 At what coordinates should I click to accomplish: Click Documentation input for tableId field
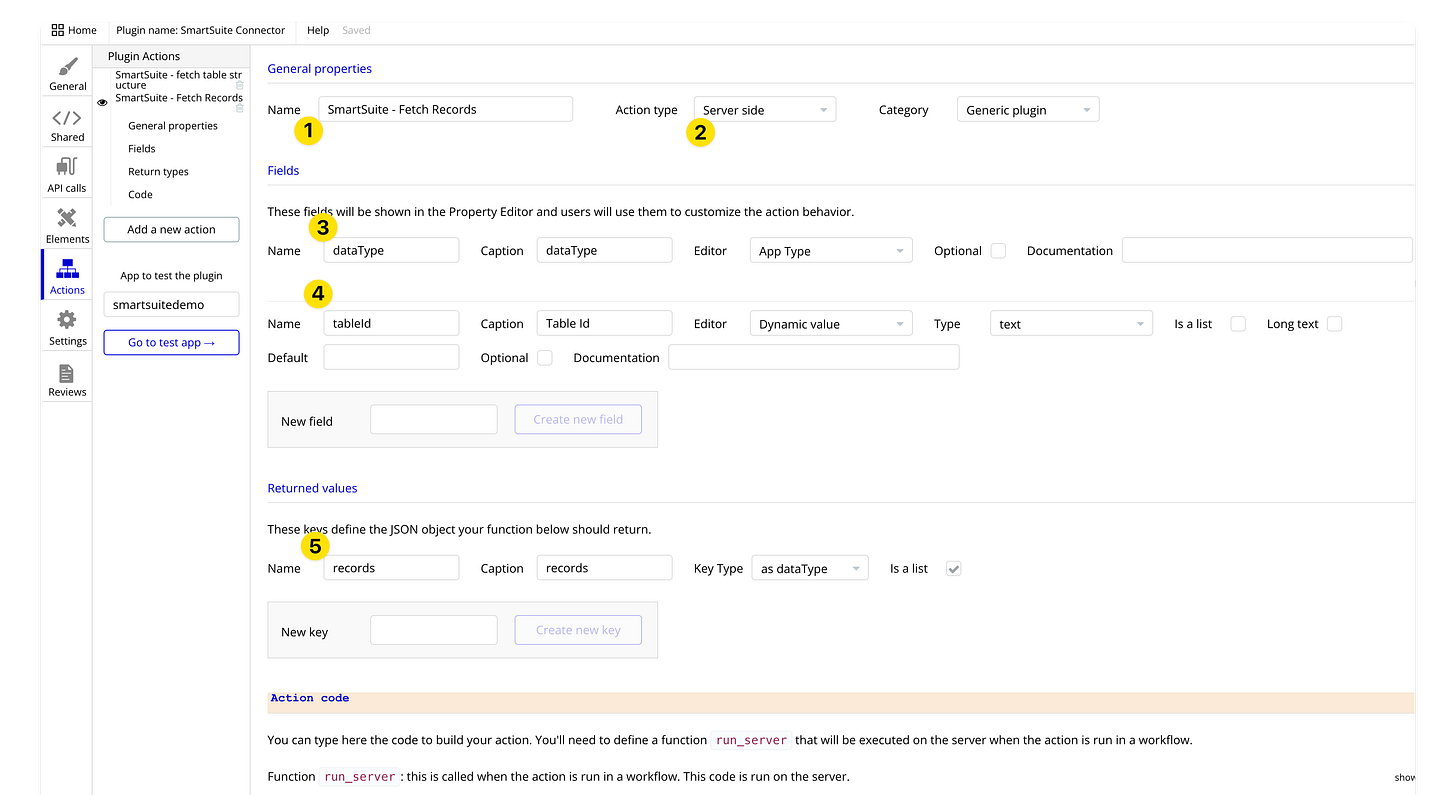click(x=814, y=357)
